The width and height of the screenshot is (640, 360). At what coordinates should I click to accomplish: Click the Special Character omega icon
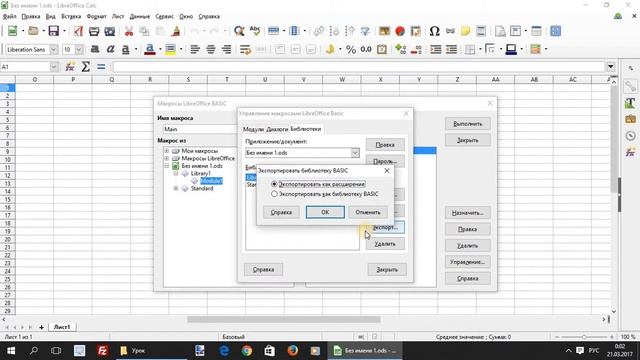pyautogui.click(x=434, y=31)
